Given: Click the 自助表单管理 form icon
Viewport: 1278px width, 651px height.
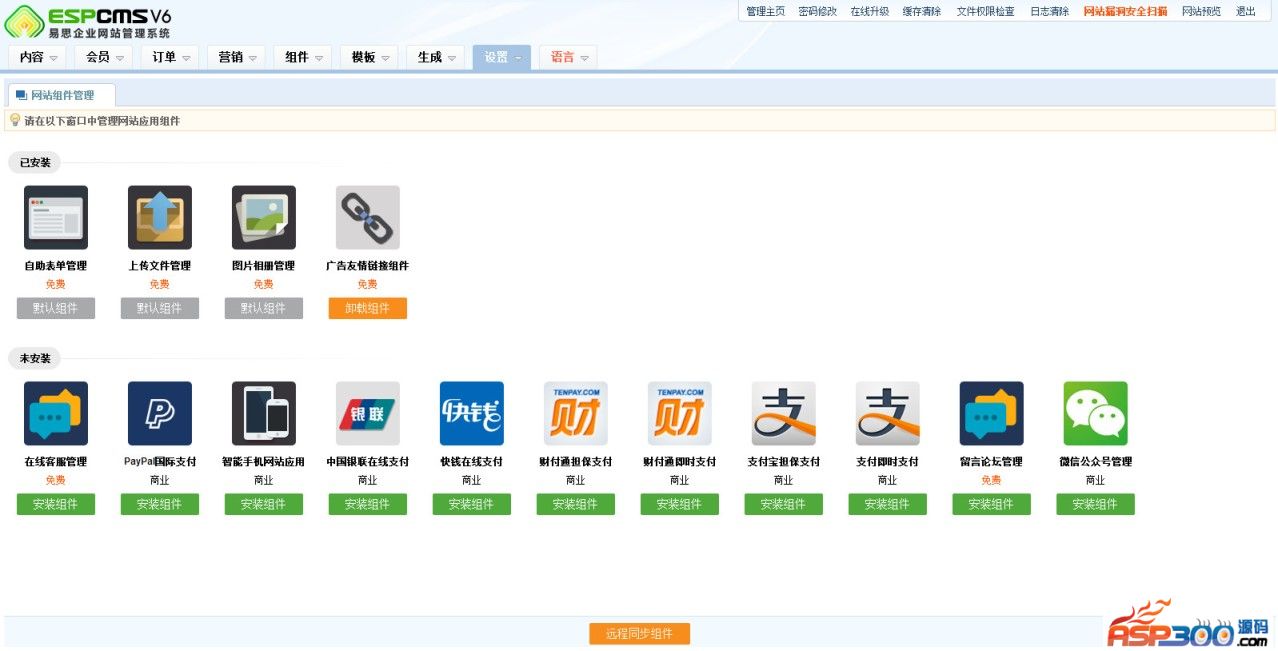Looking at the screenshot, I should tap(55, 217).
